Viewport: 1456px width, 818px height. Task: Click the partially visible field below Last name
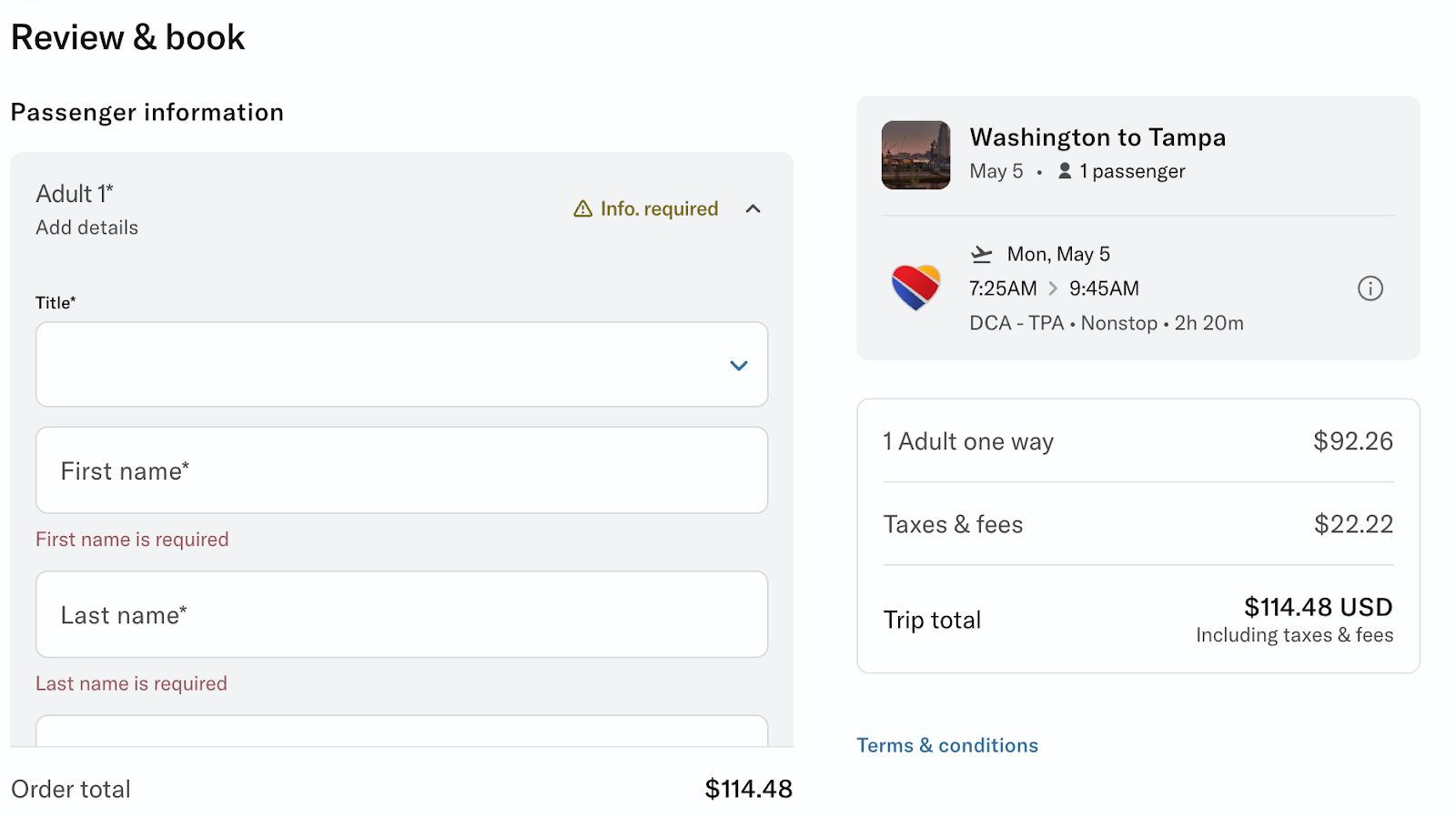click(401, 732)
